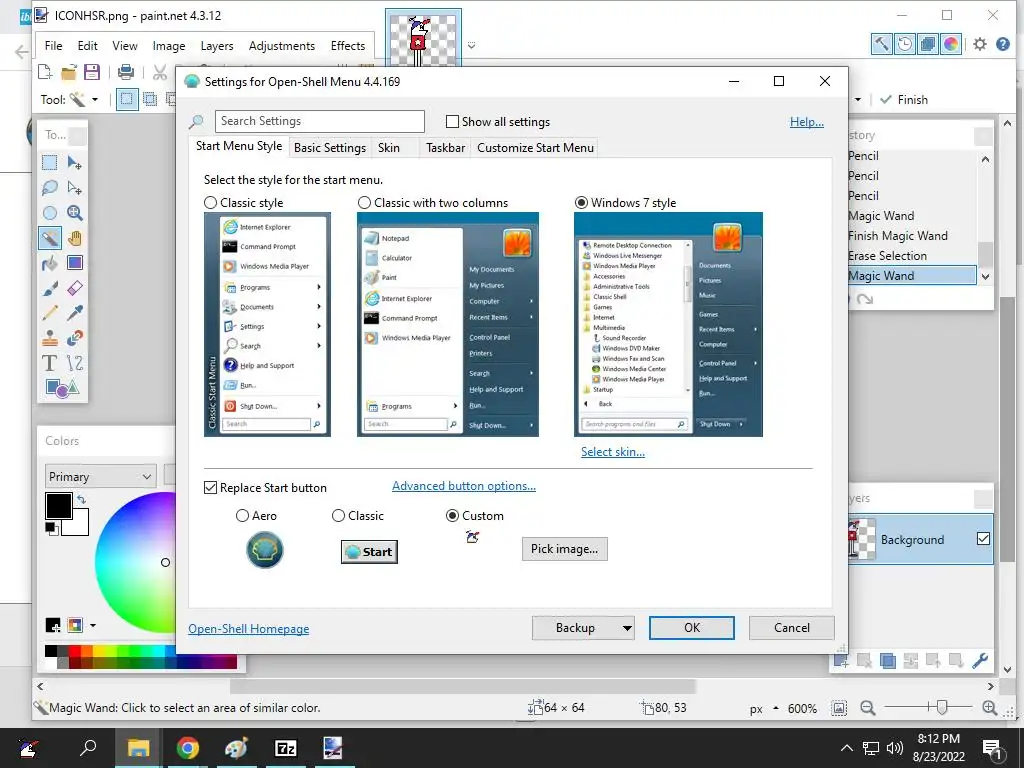Click the New file icon in paint.net toolbar
Image resolution: width=1024 pixels, height=768 pixels.
44,72
